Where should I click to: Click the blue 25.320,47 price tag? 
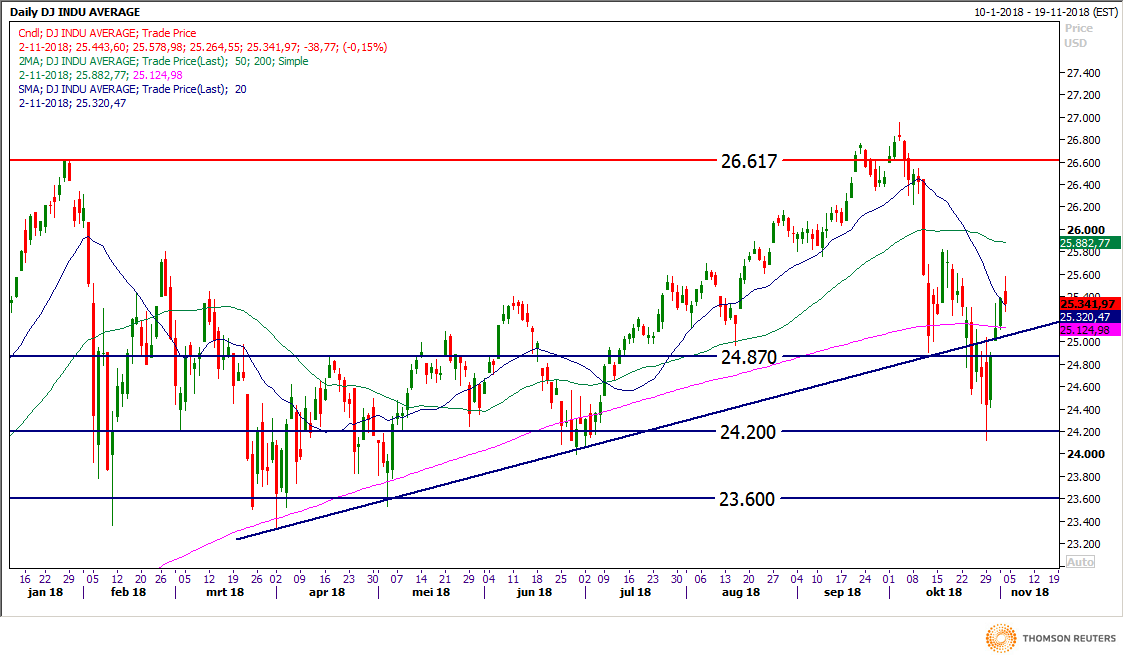click(x=1088, y=317)
